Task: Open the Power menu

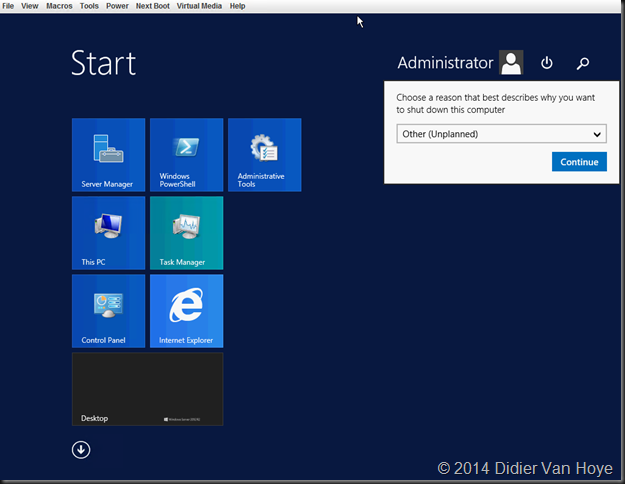Action: click(117, 6)
